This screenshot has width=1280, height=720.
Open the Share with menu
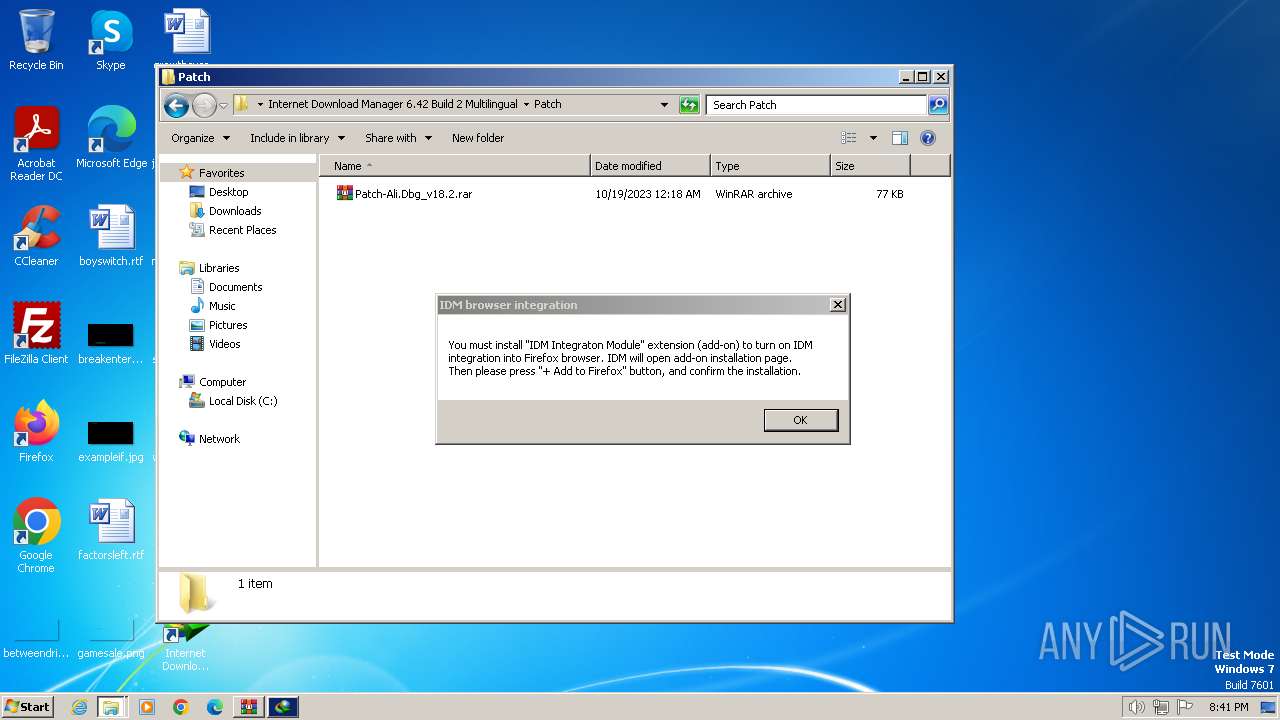[398, 138]
